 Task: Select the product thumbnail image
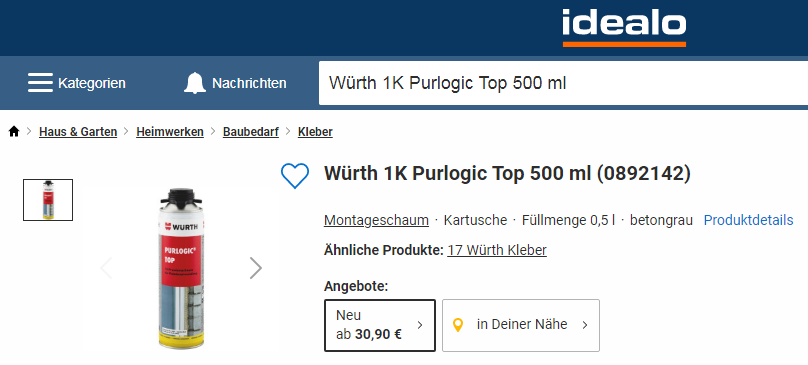coord(48,200)
